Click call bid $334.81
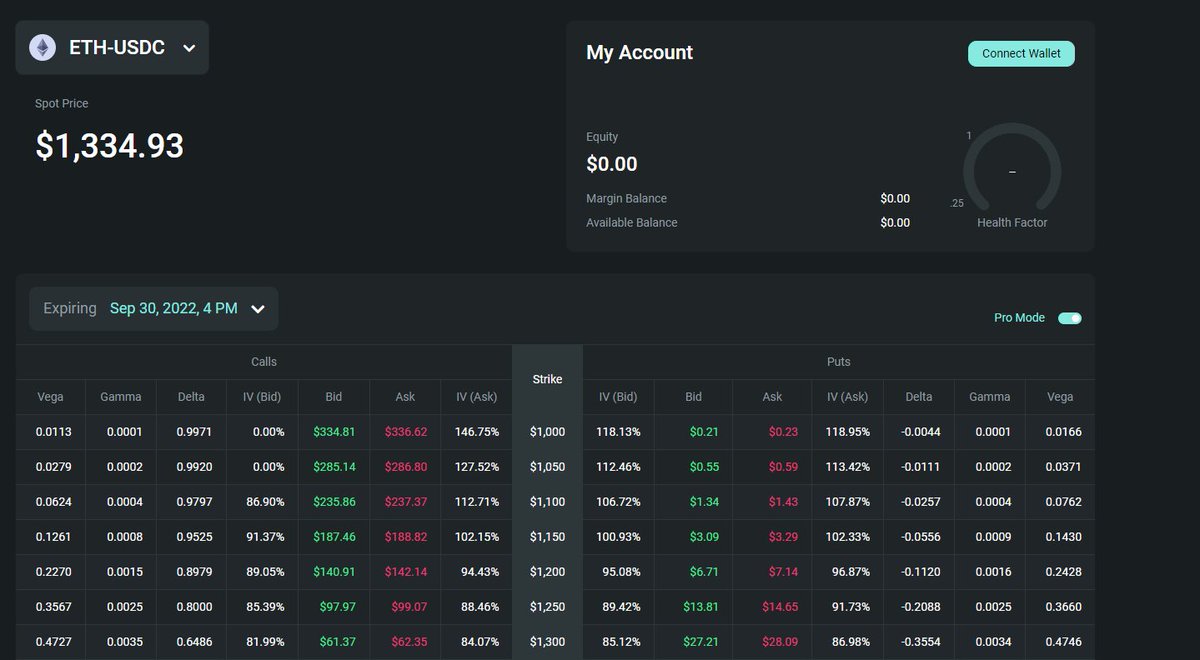The image size is (1200, 660). tap(335, 432)
